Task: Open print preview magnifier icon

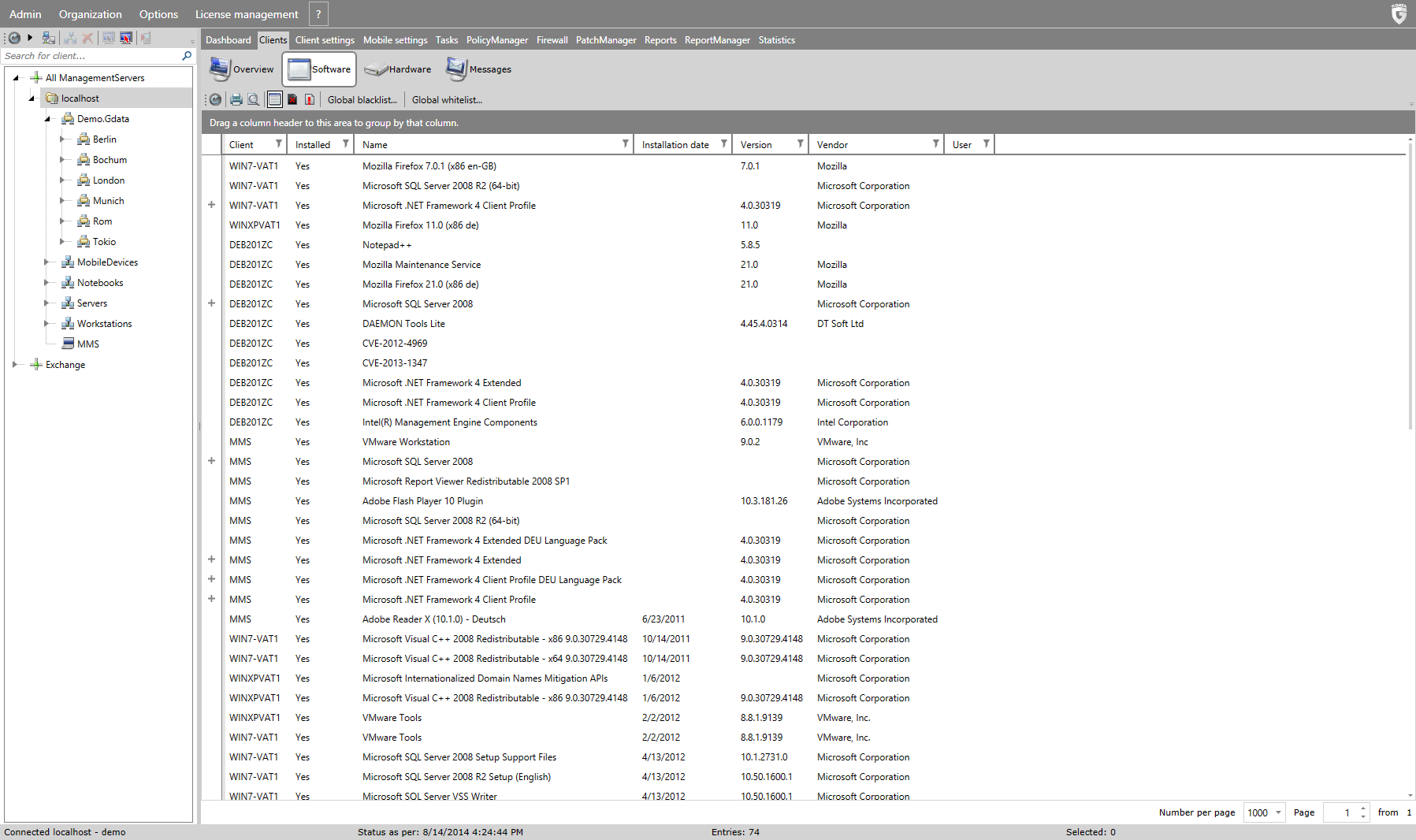Action: 253,99
